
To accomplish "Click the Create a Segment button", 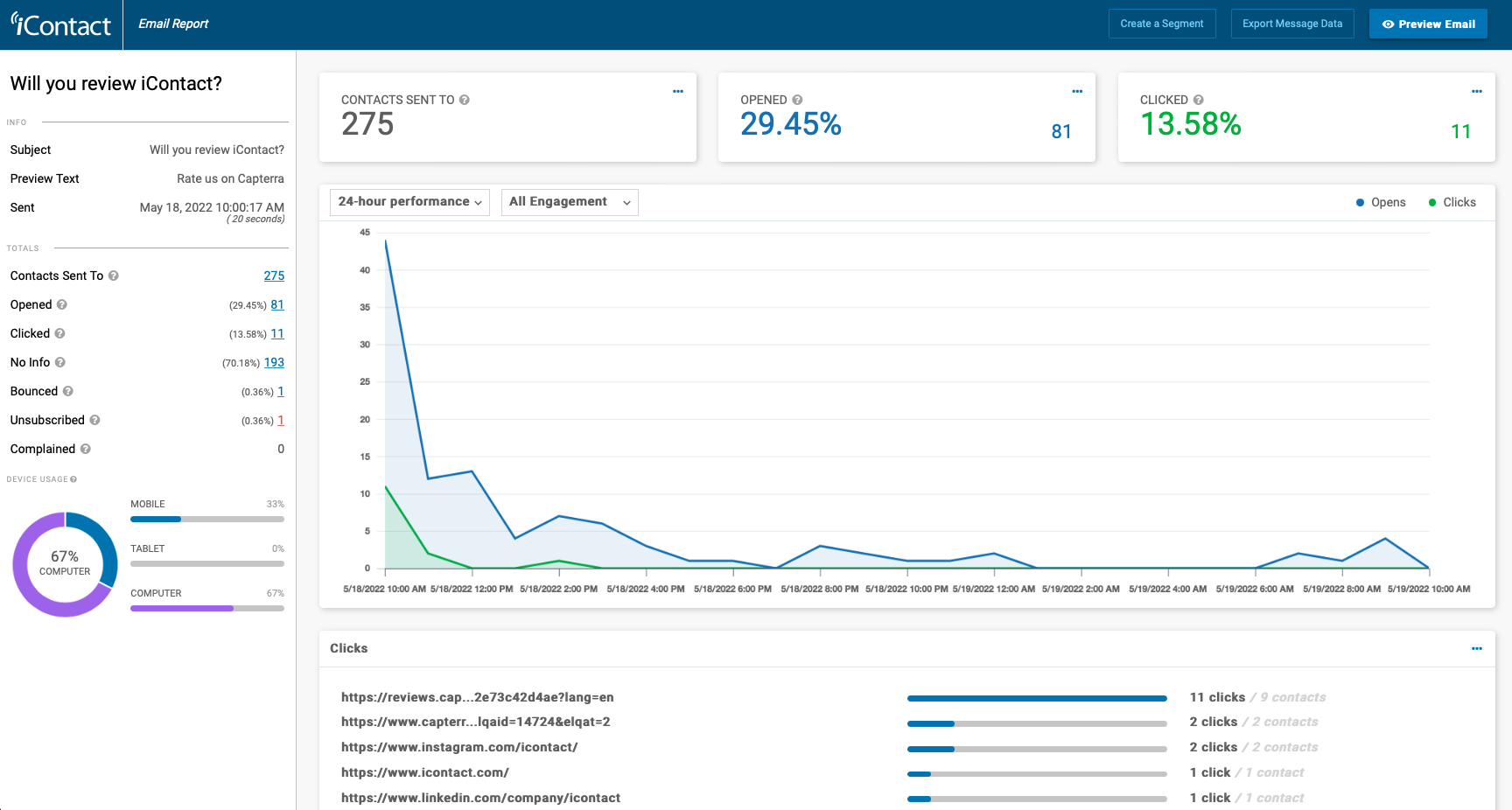I will tap(1162, 24).
